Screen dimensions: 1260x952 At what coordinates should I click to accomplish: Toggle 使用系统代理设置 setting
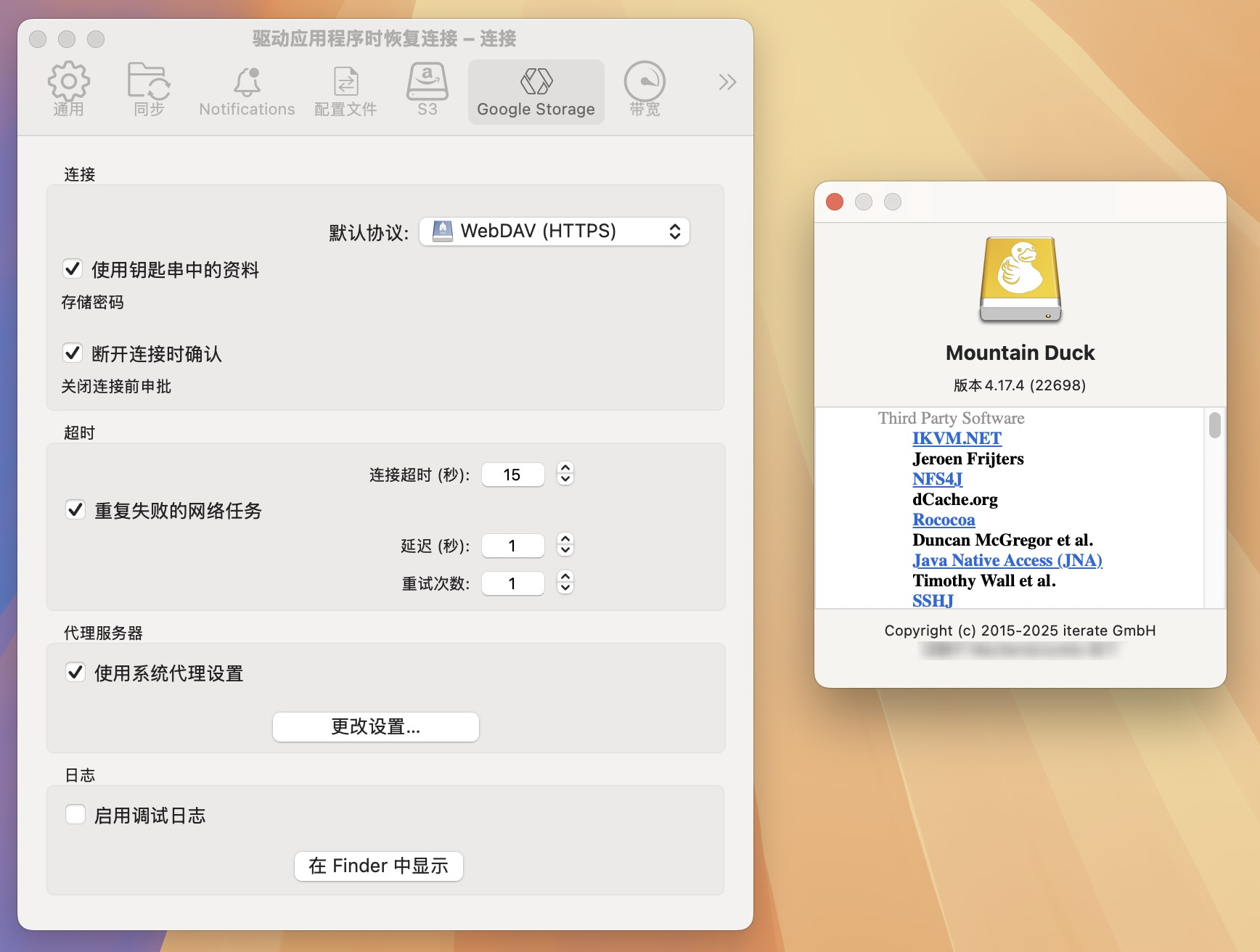[75, 673]
